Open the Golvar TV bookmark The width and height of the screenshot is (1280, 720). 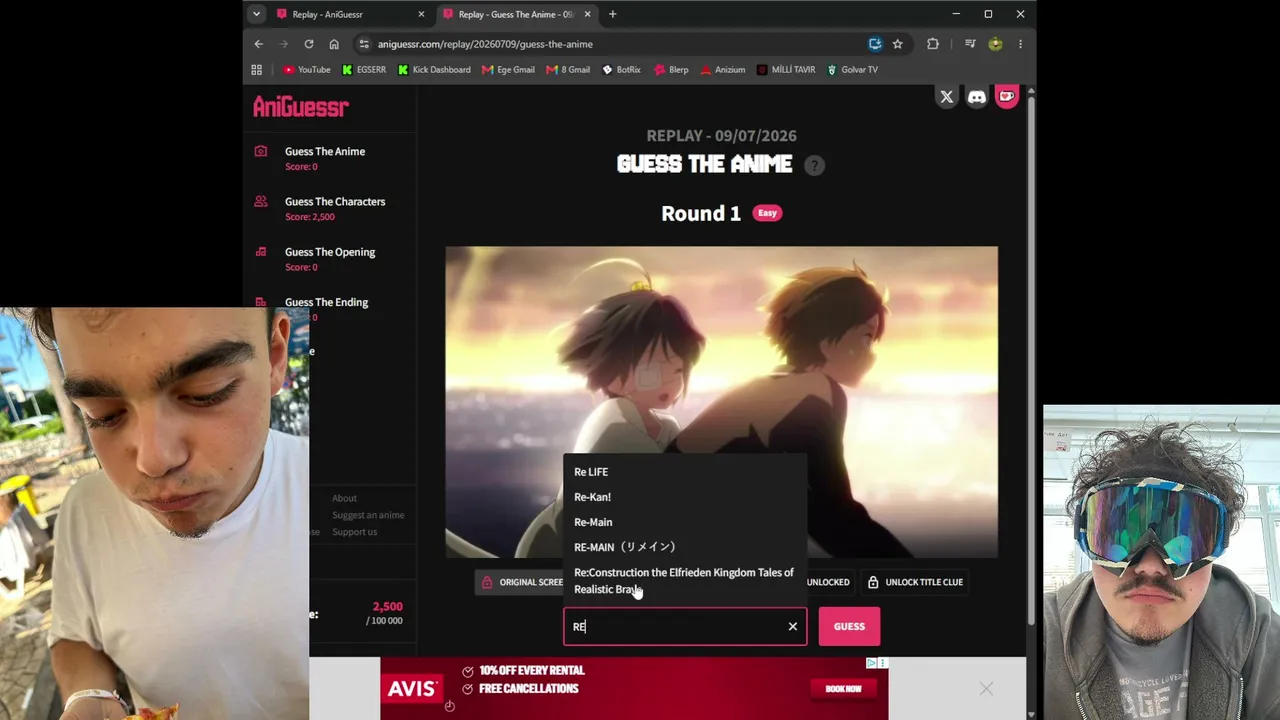click(x=852, y=70)
